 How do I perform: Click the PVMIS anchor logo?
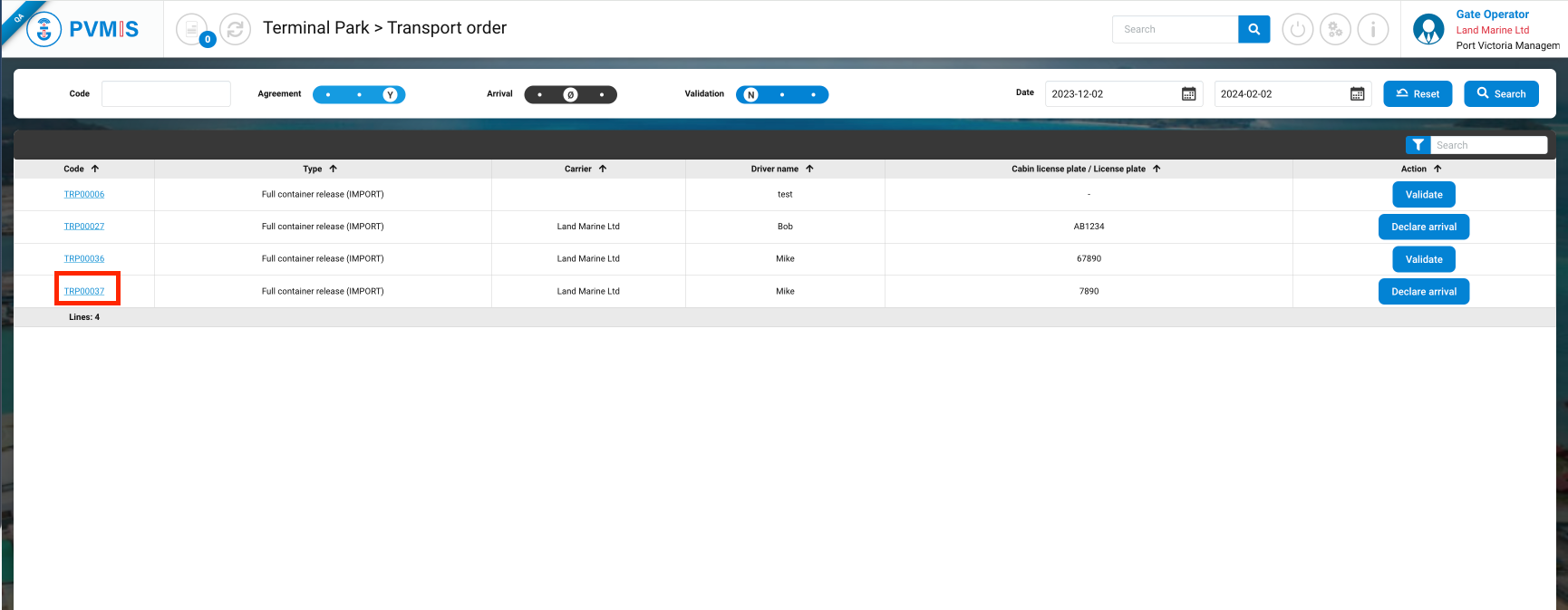(44, 29)
